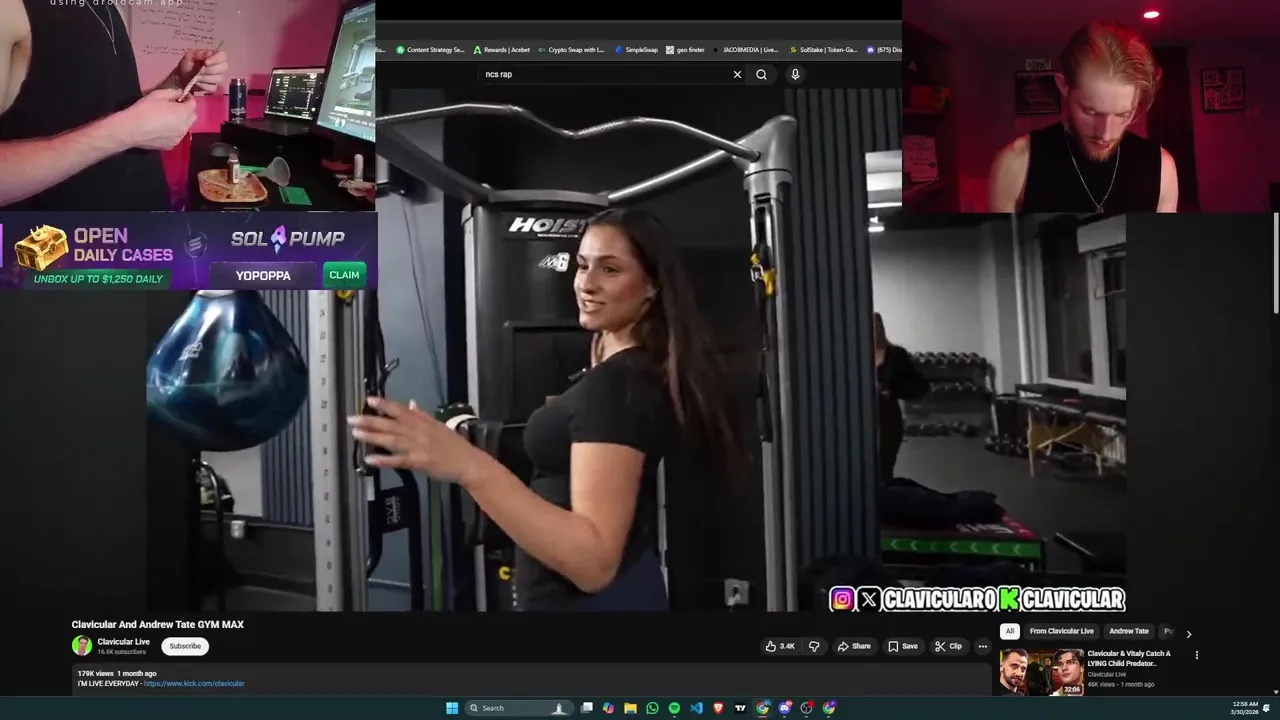Open 'Content Strategy Se...' bookmark
Screen dimensions: 1280x720
click(430, 49)
